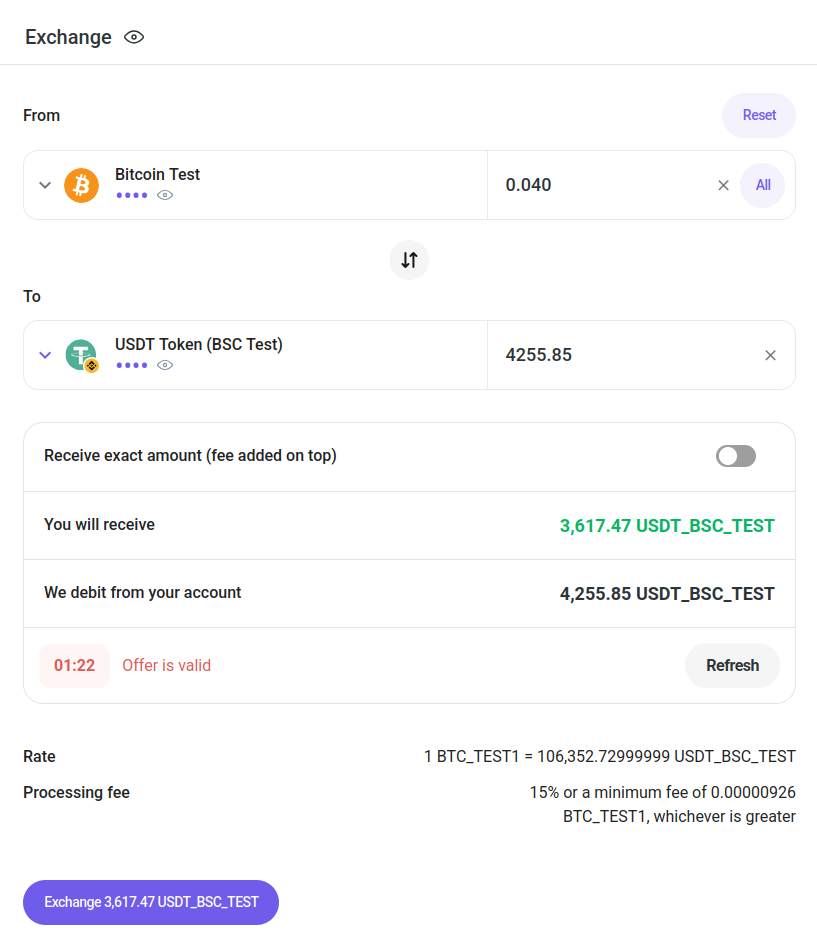This screenshot has height=949, width=817.
Task: Click the 01:22 offer countdown timer
Action: click(74, 665)
